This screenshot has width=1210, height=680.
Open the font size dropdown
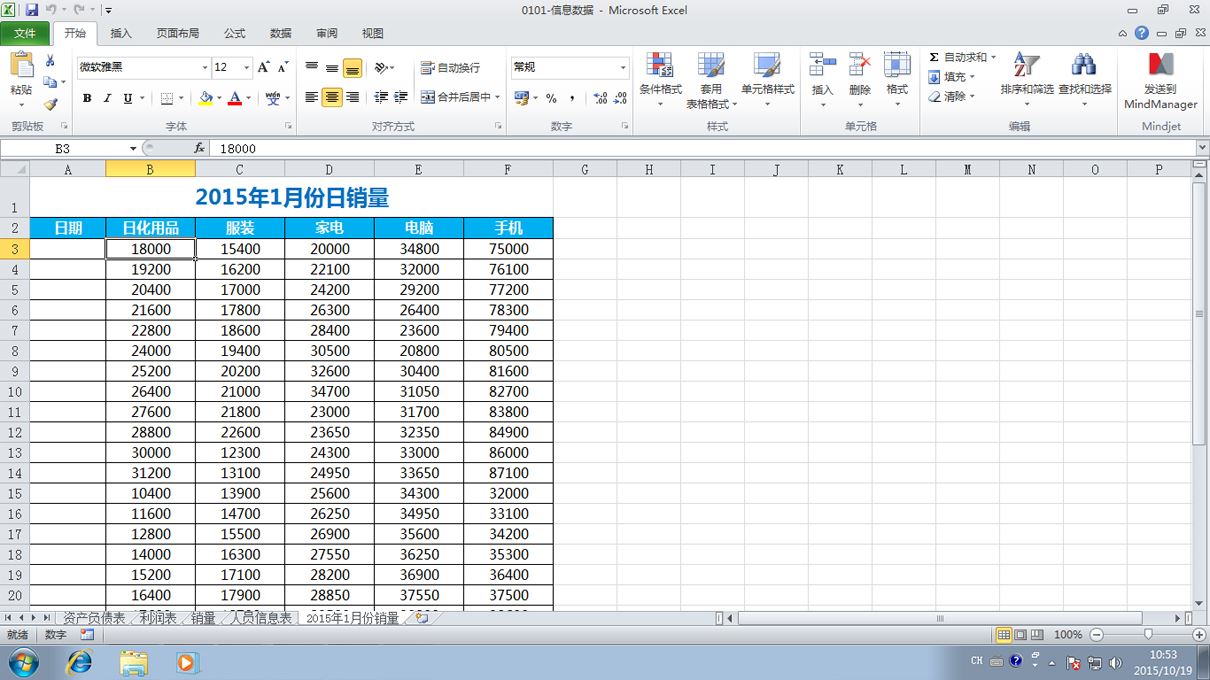(247, 67)
